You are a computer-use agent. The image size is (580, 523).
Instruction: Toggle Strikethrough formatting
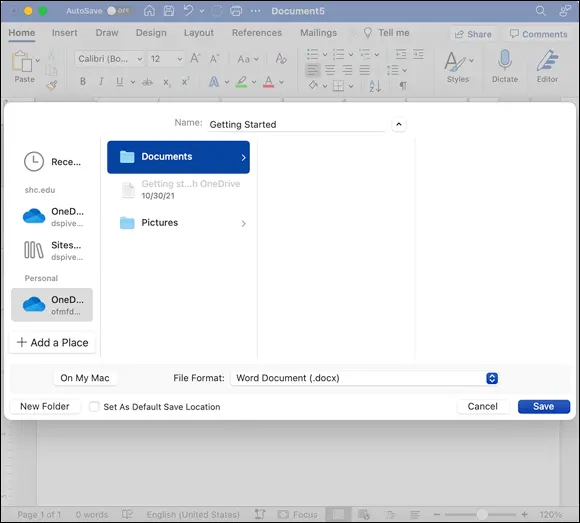click(x=147, y=82)
